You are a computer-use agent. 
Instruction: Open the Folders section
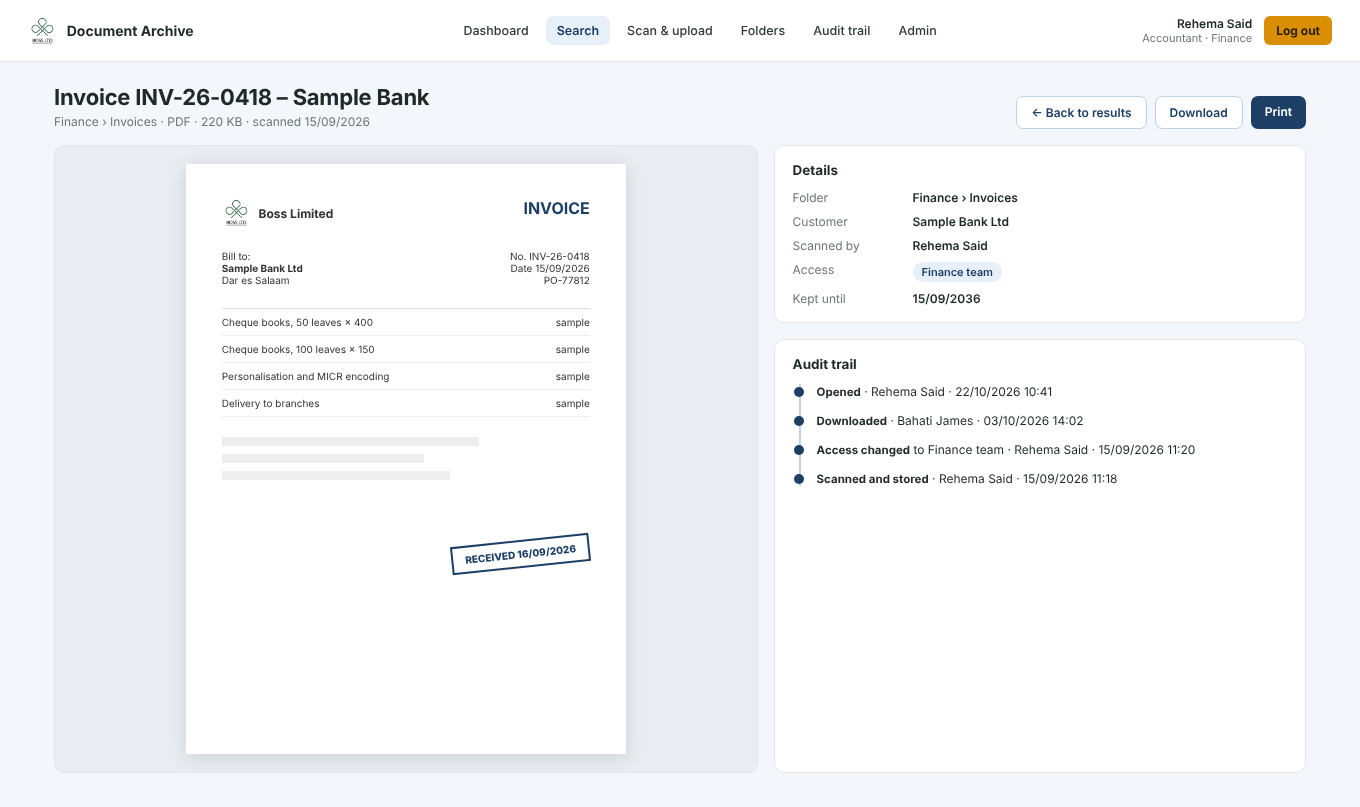click(x=763, y=31)
